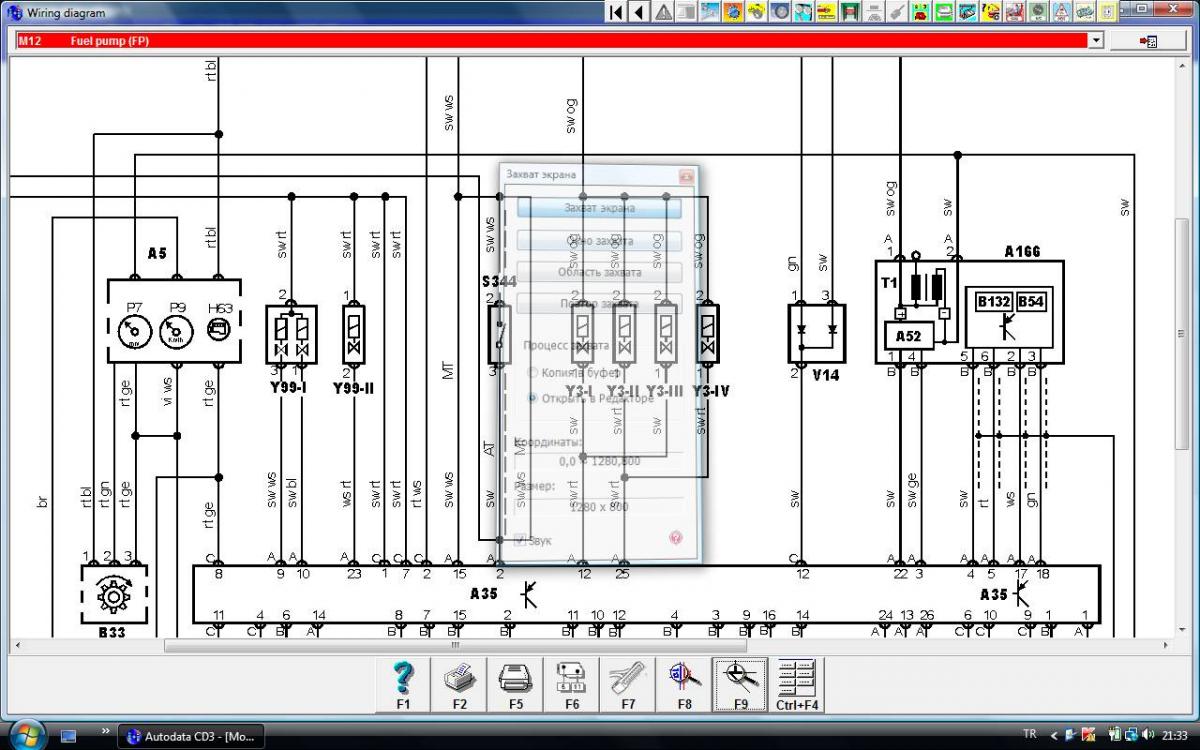The height and width of the screenshot is (750, 1200).
Task: Click the 'S344' switch label
Action: coord(499,282)
